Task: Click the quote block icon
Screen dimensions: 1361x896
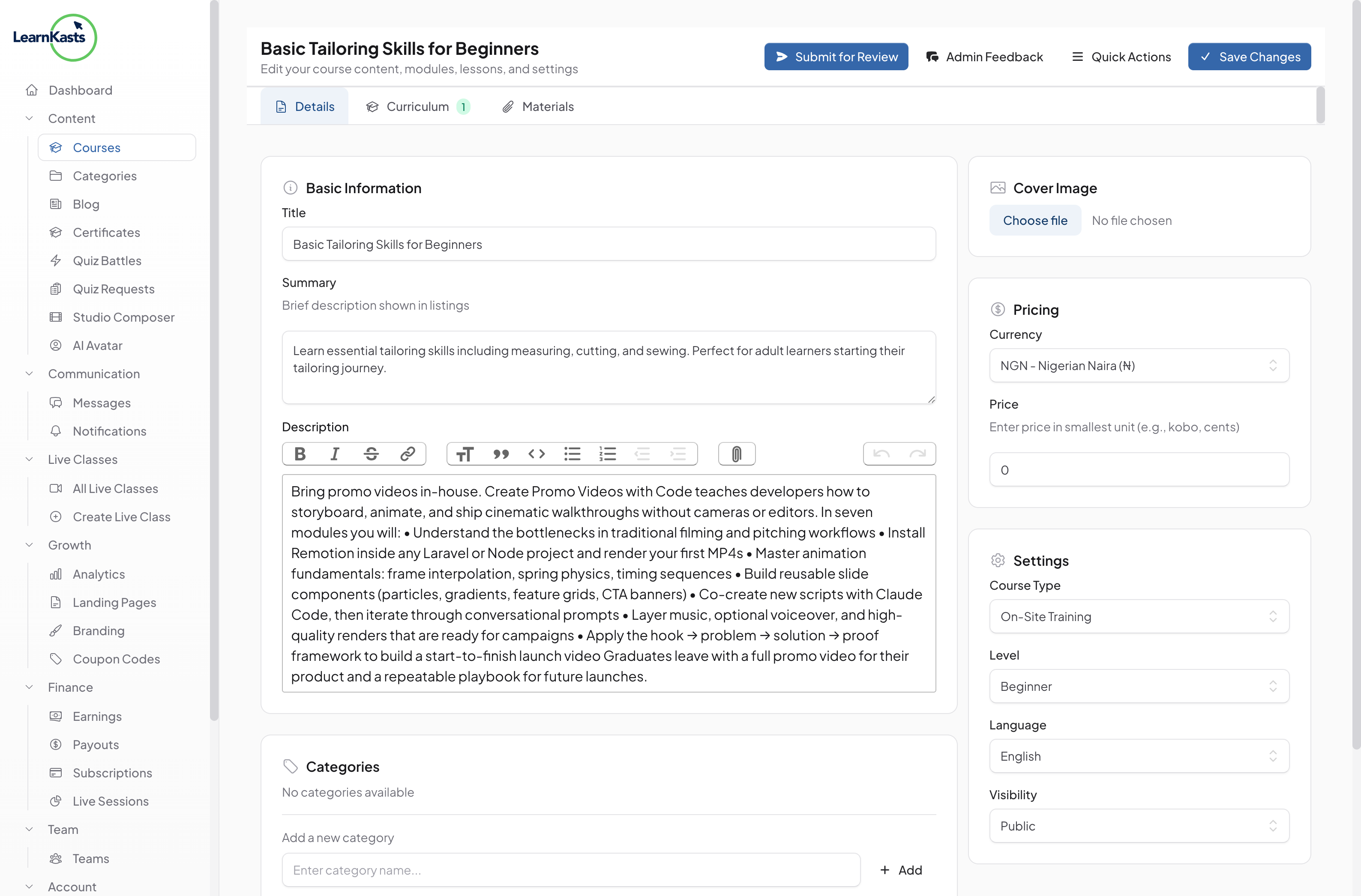Action: 501,454
